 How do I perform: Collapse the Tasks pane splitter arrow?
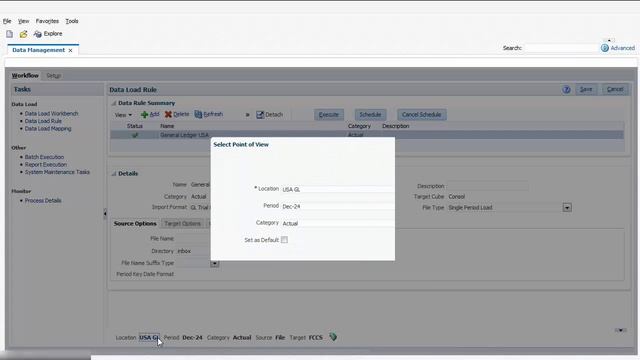pos(105,213)
